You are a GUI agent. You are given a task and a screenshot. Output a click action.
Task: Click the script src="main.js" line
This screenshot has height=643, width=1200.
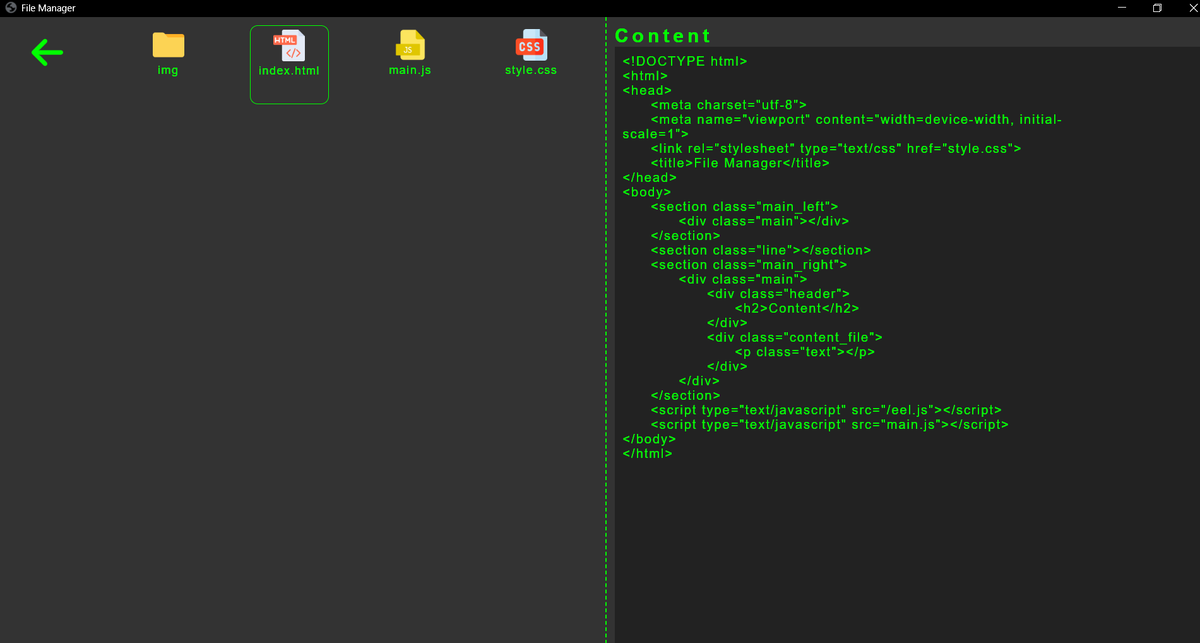(829, 425)
